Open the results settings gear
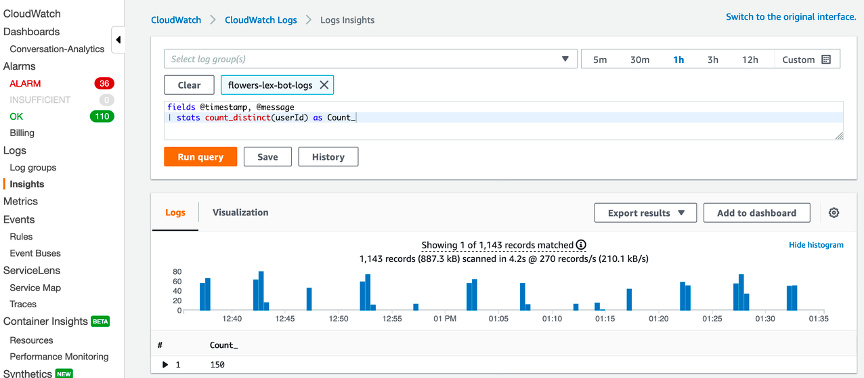 point(834,213)
